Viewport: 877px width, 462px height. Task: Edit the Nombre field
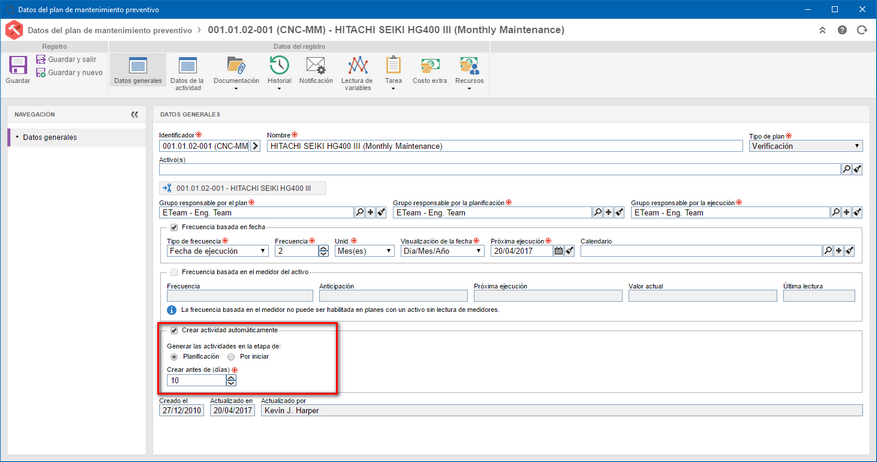pyautogui.click(x=504, y=146)
